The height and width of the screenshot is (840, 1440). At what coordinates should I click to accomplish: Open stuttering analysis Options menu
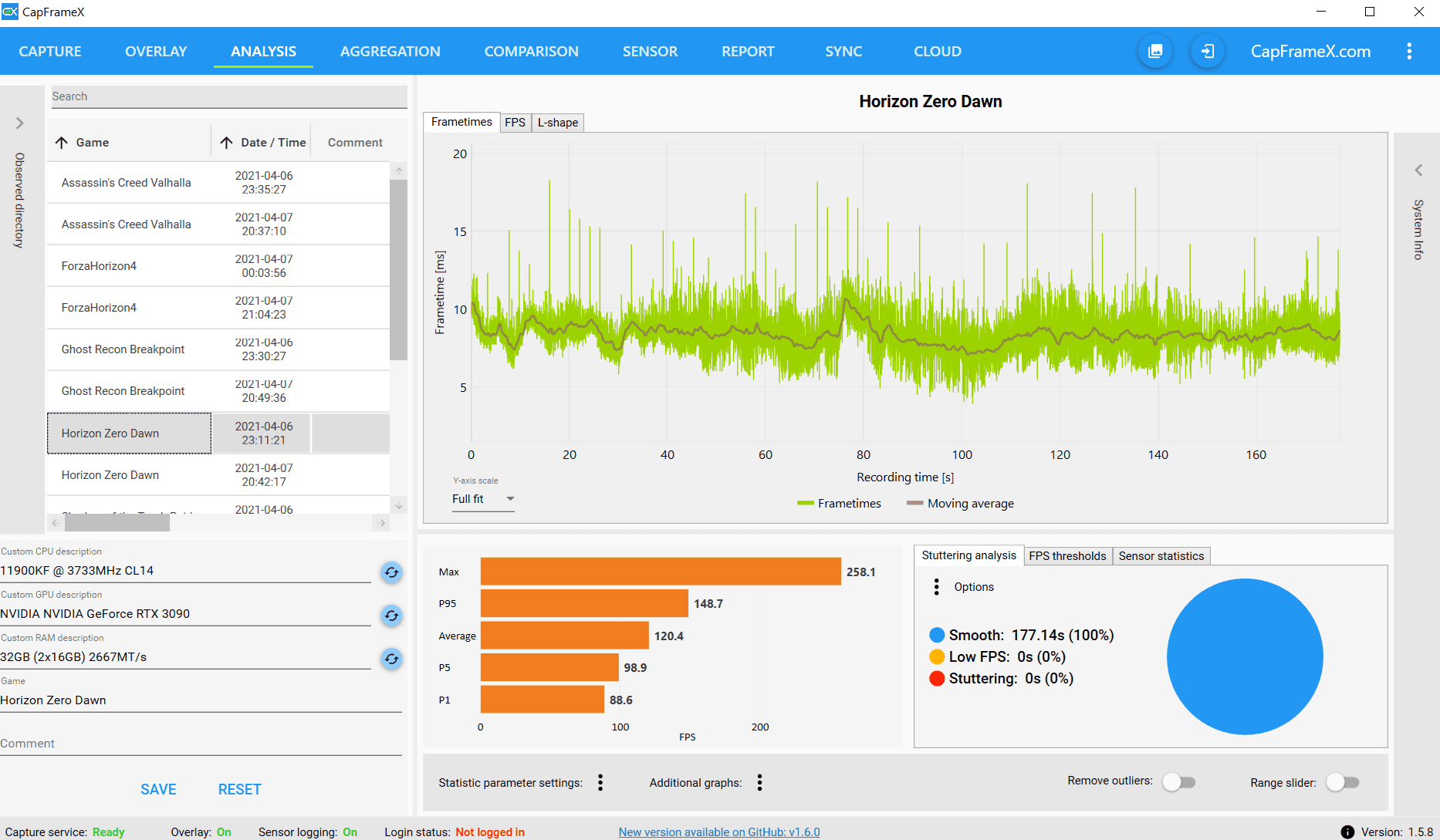point(937,587)
